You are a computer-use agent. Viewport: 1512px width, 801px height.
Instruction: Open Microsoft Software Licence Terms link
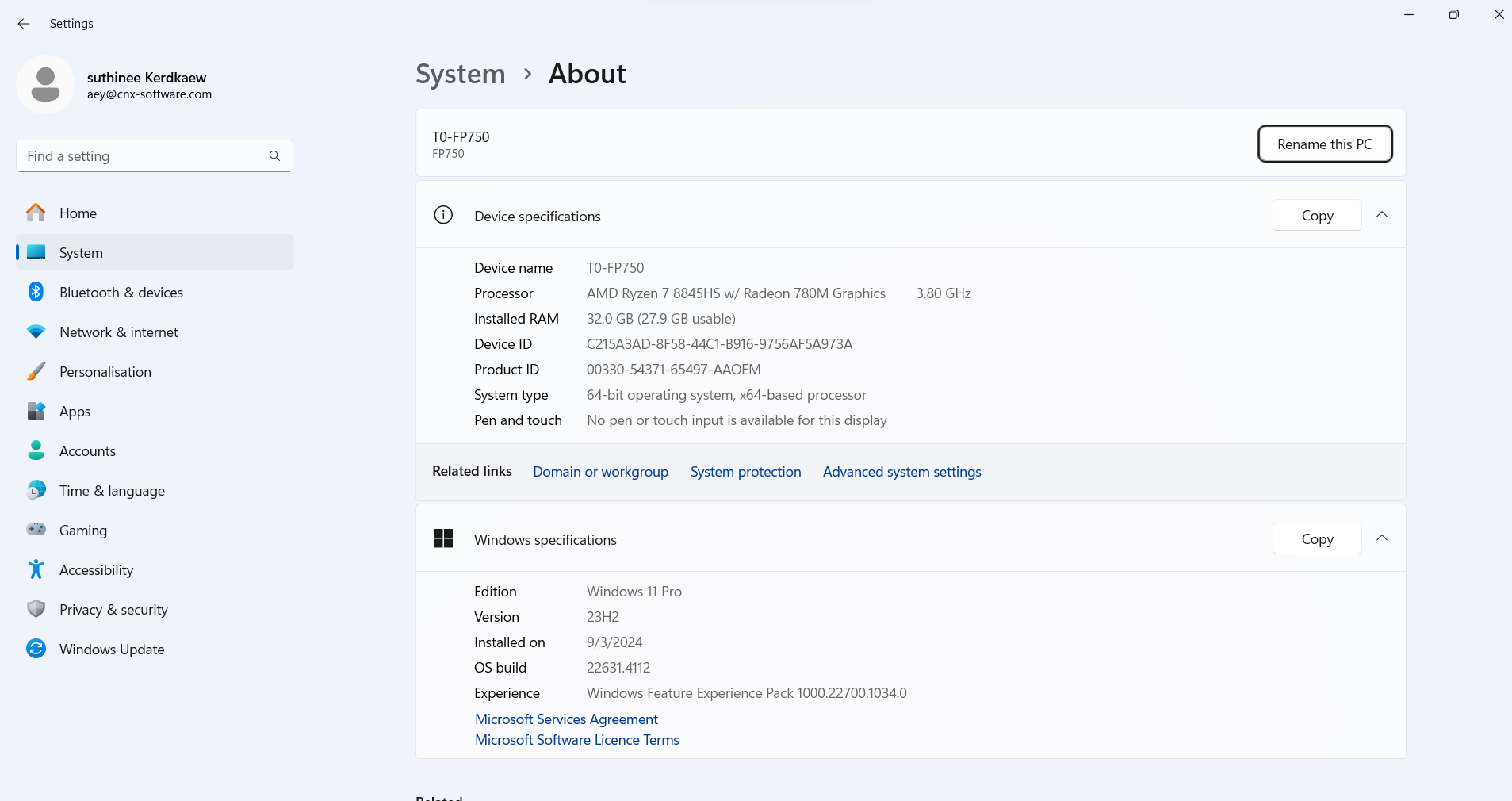point(576,739)
